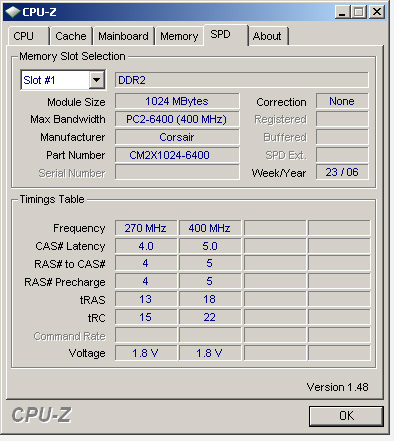The height and width of the screenshot is (441, 394).
Task: Click the CPU-Z title bar icon
Action: (13, 12)
